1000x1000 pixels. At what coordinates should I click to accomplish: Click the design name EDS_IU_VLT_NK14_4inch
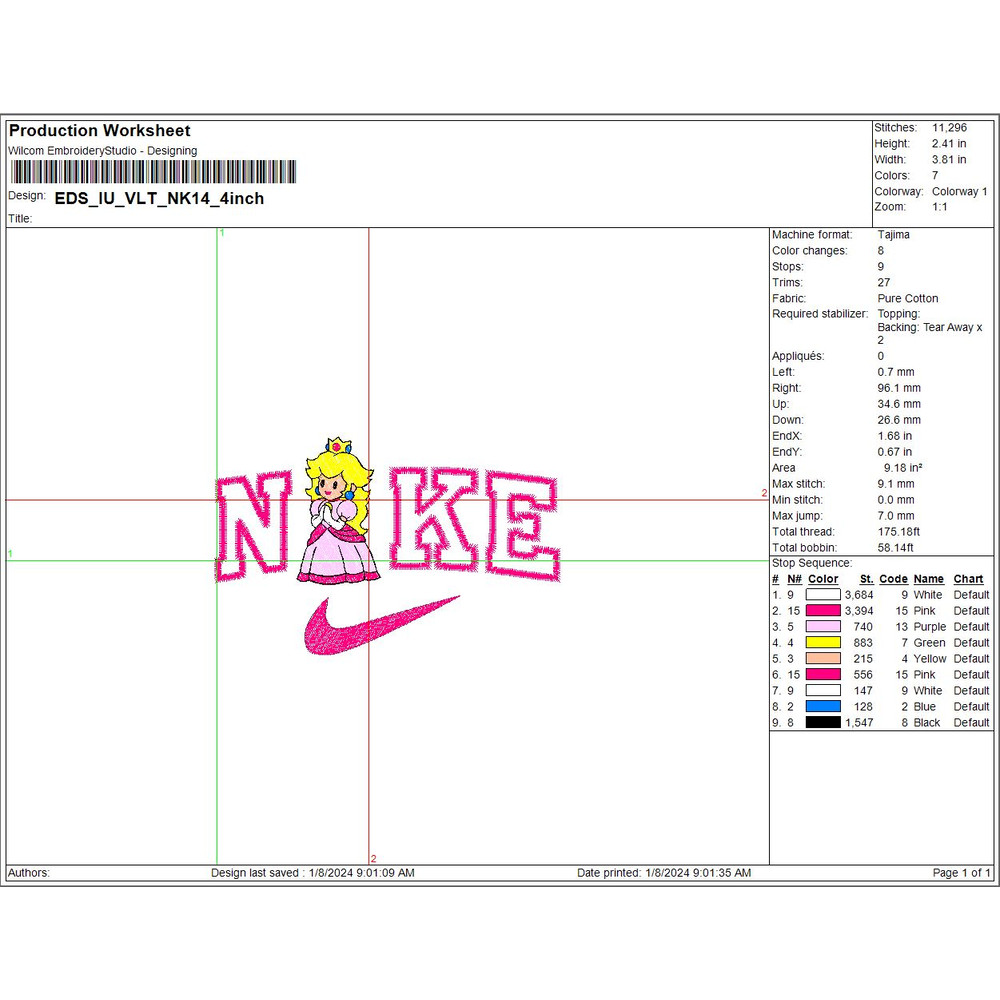[x=159, y=198]
